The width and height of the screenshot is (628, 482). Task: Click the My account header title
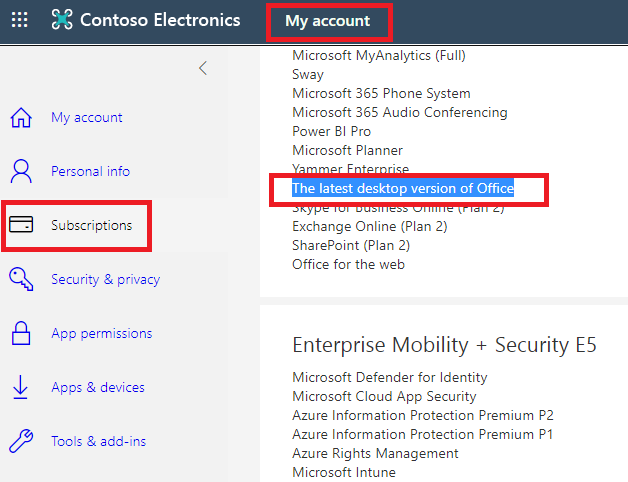(327, 20)
